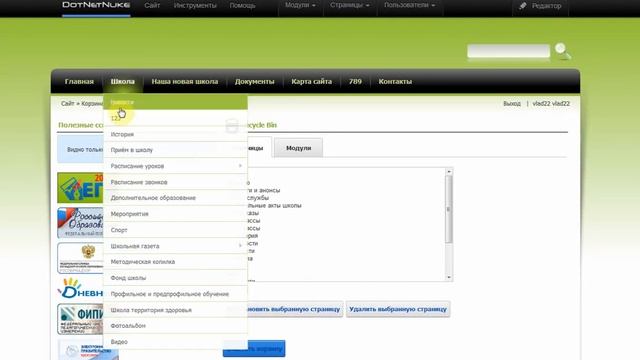Open the coat of arms banner

[x=80, y=258]
